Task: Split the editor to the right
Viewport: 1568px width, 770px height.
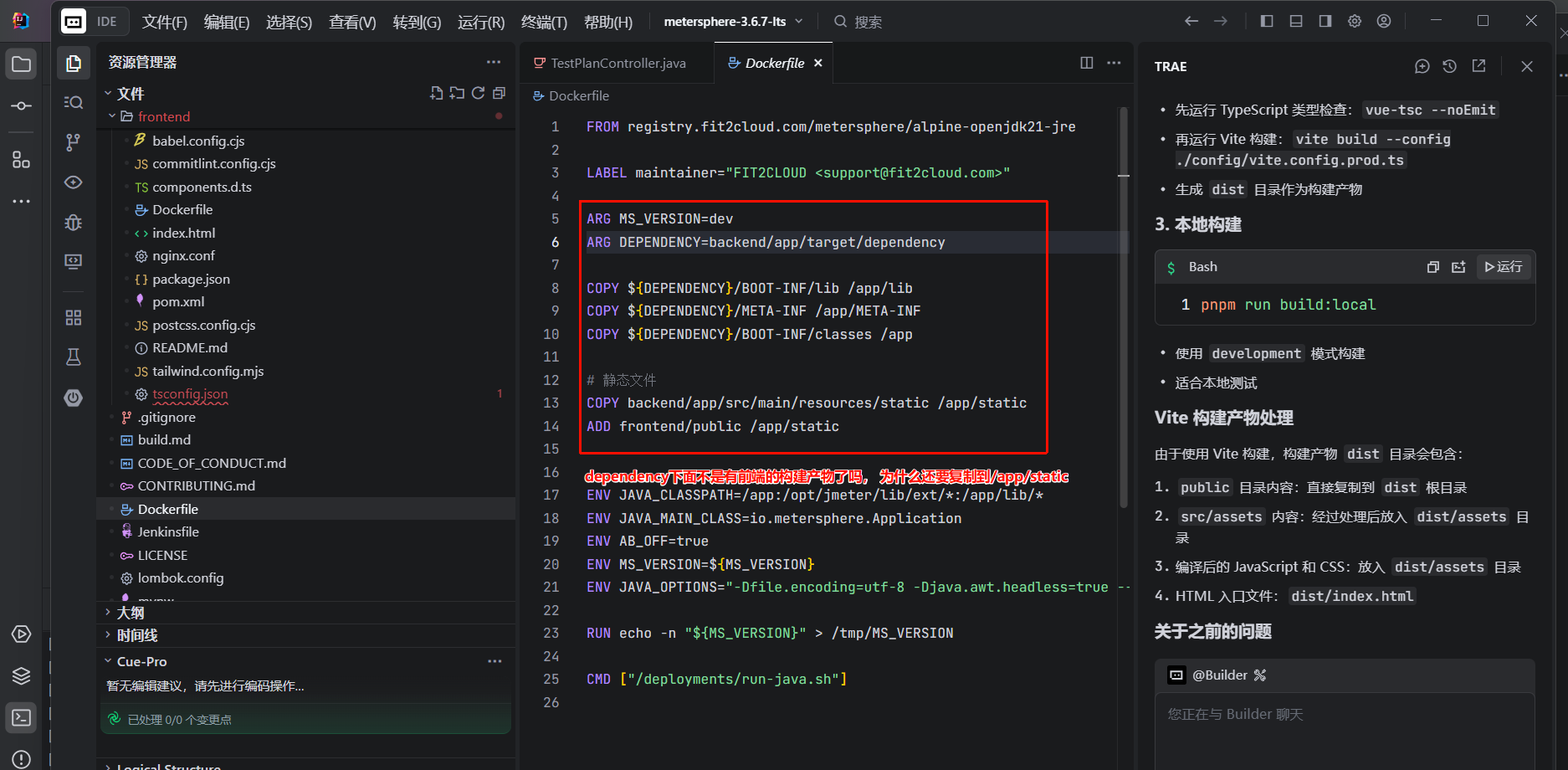Action: [x=1086, y=63]
